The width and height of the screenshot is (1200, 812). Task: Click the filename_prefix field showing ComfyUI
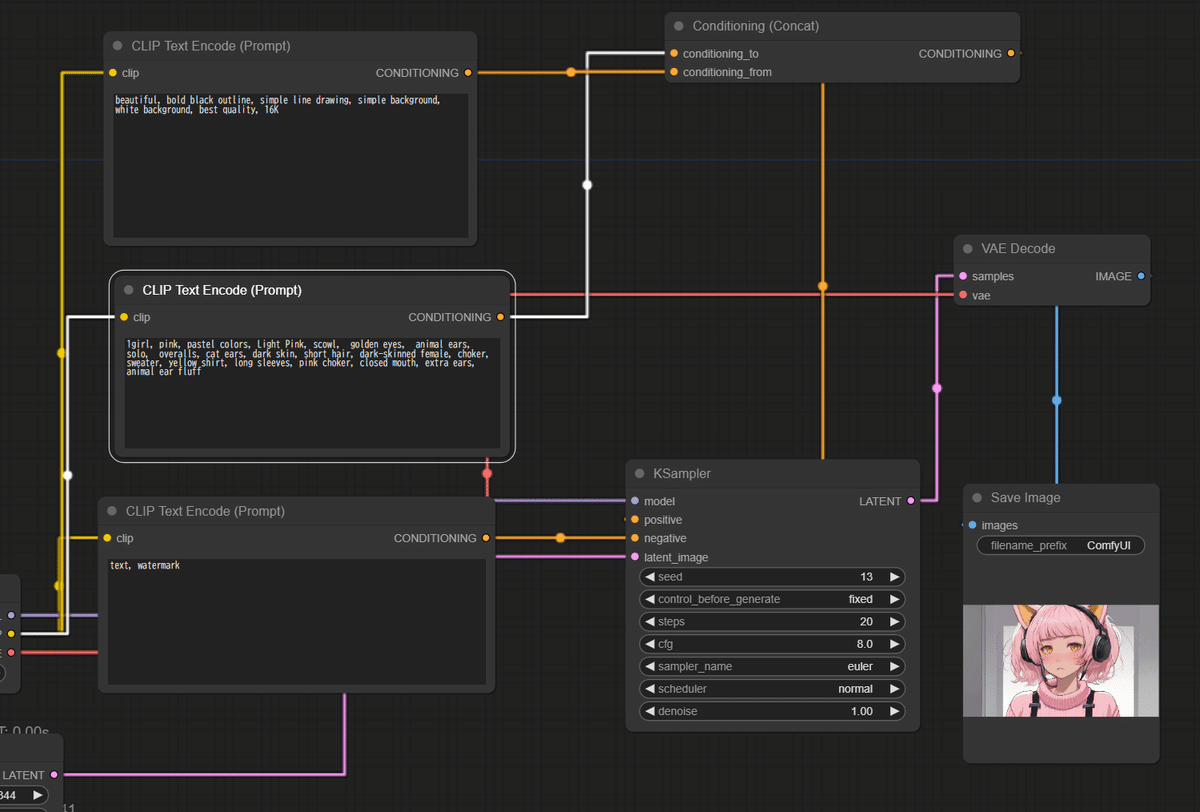pyautogui.click(x=1061, y=546)
